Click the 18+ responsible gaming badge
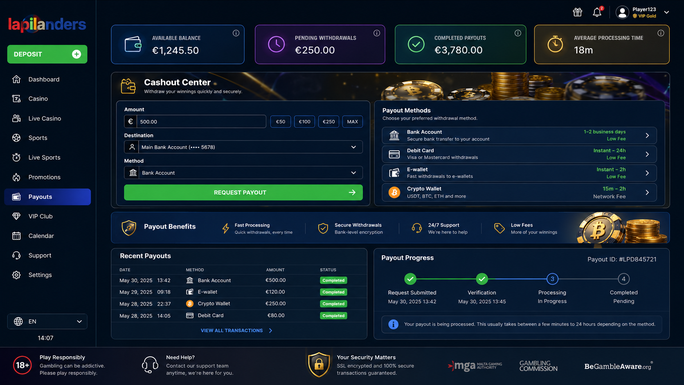Screen dimensions: 684x385 22,365
